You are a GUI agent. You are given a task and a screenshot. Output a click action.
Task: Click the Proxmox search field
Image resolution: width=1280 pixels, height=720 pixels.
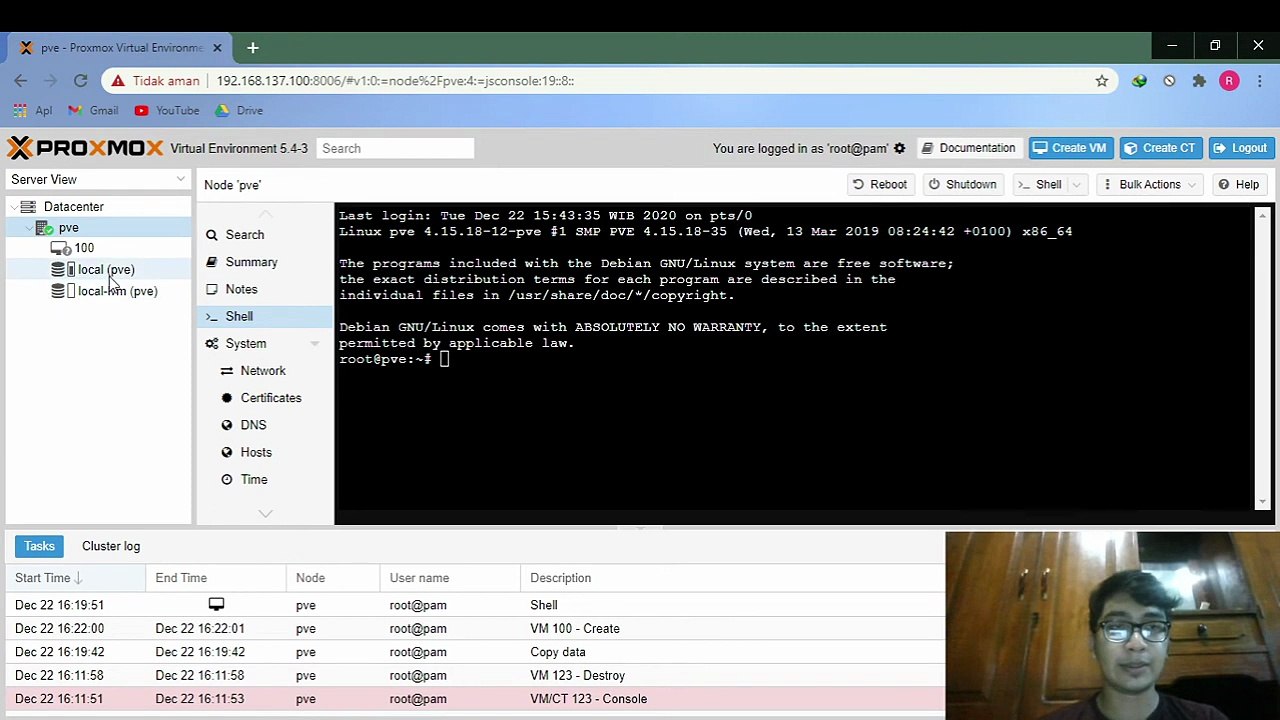click(395, 148)
